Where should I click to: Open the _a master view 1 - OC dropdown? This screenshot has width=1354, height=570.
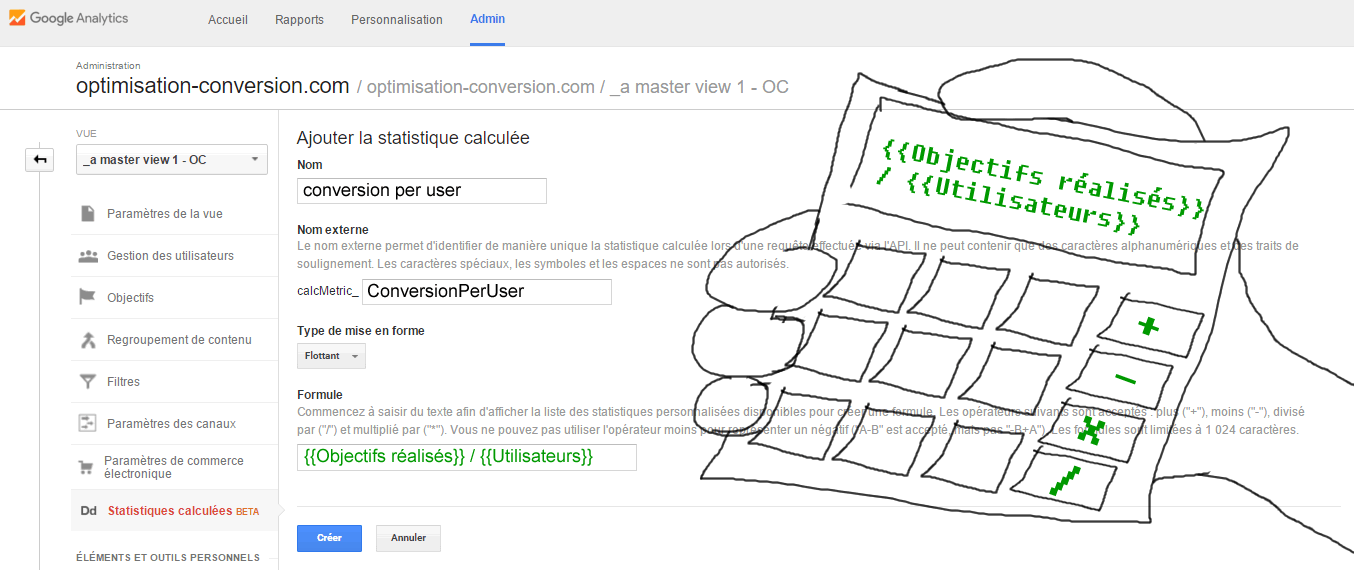(172, 160)
